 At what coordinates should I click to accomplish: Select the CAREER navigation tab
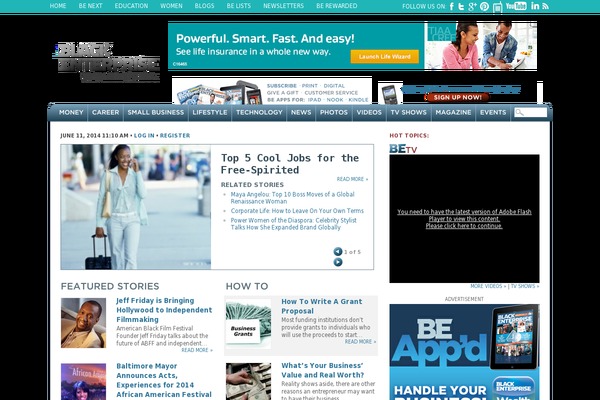[x=106, y=112]
